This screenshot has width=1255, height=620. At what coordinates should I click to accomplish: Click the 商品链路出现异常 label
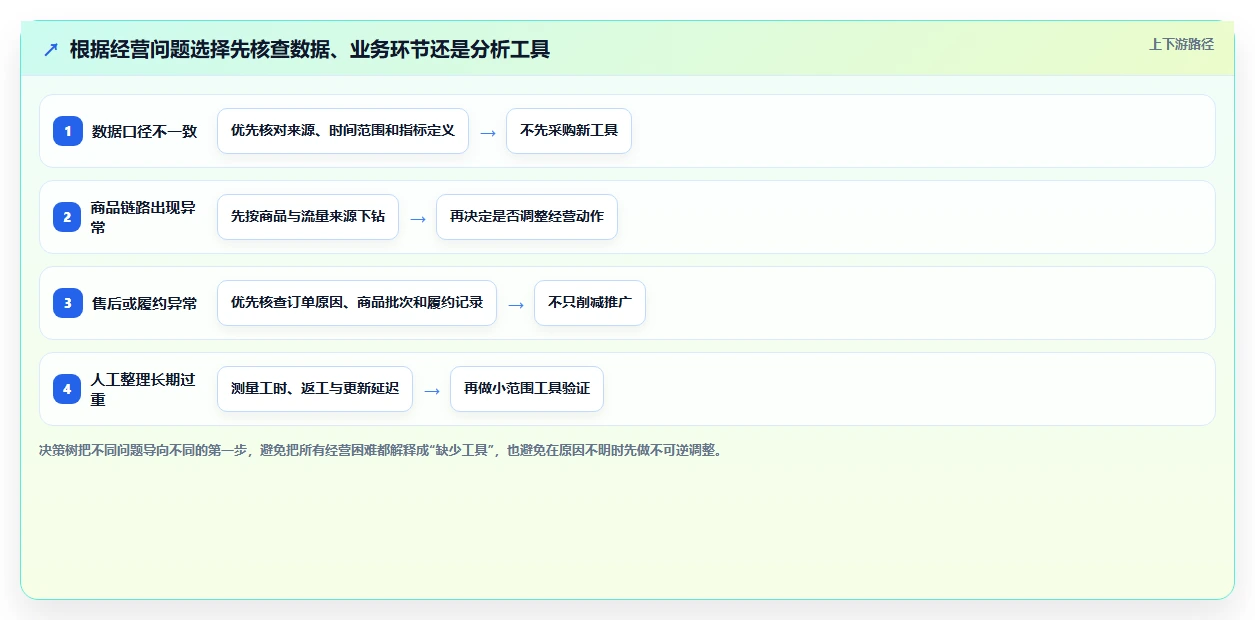(144, 217)
